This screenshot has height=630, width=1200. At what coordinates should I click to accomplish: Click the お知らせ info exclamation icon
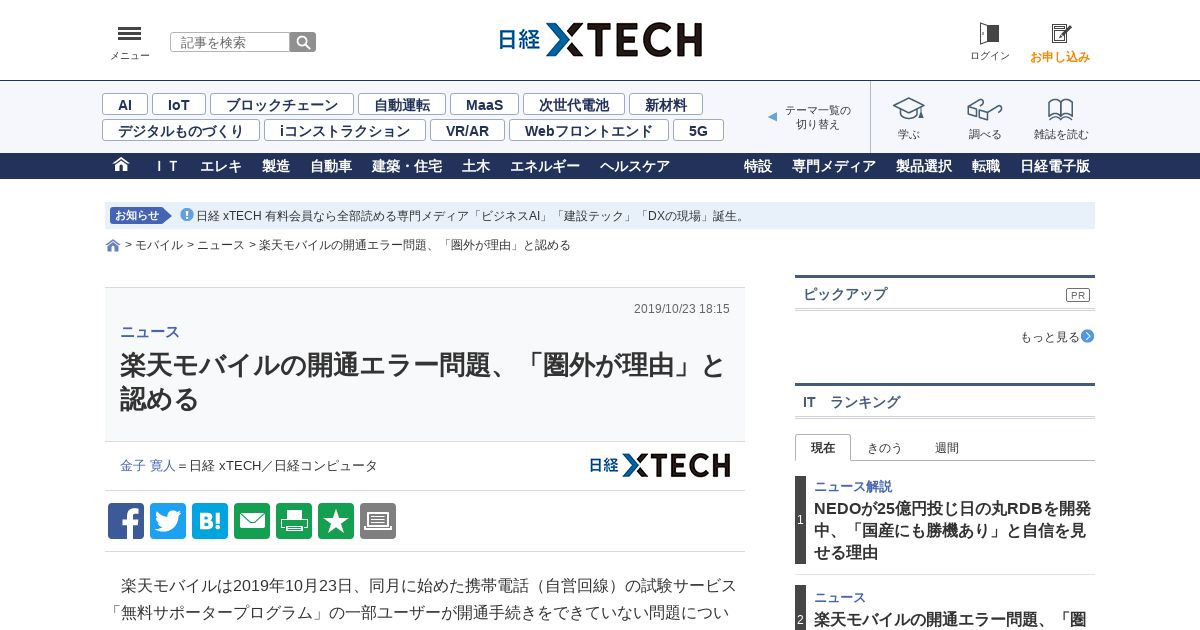coord(186,215)
